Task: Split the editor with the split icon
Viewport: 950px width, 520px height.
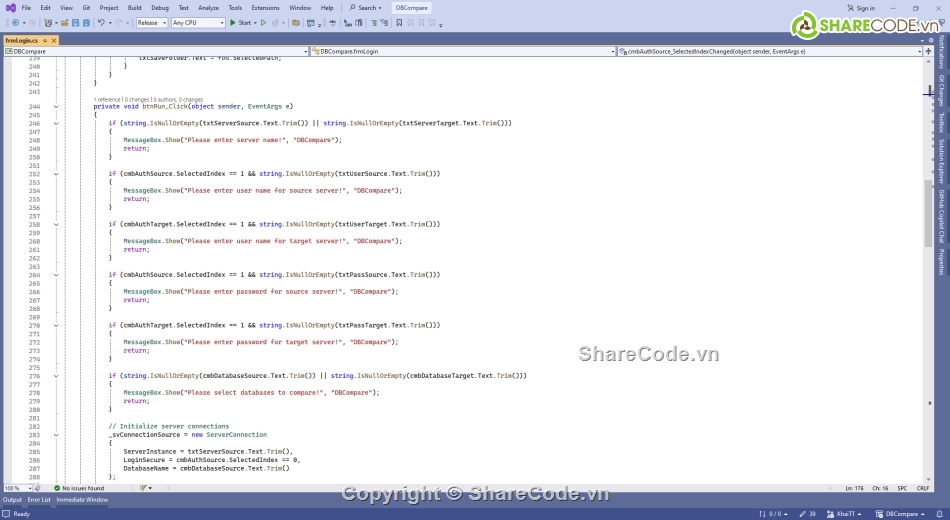Action: (x=929, y=52)
